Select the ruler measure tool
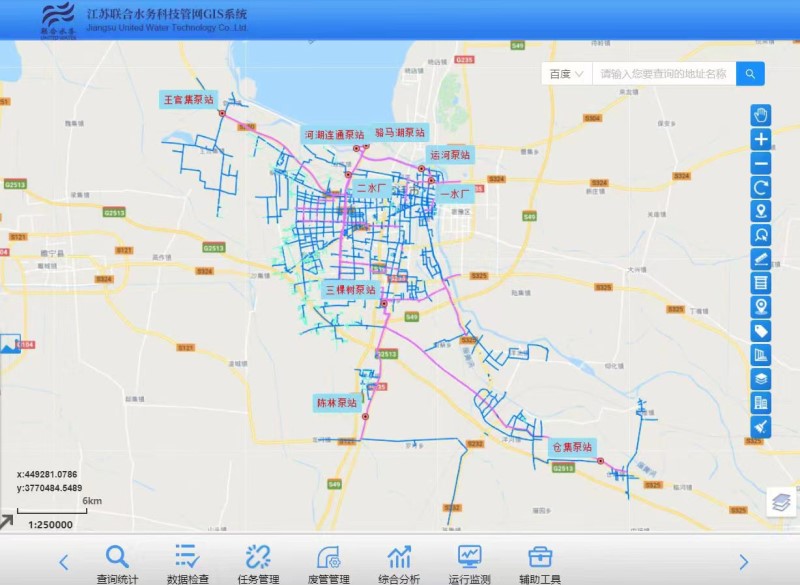 (x=760, y=259)
